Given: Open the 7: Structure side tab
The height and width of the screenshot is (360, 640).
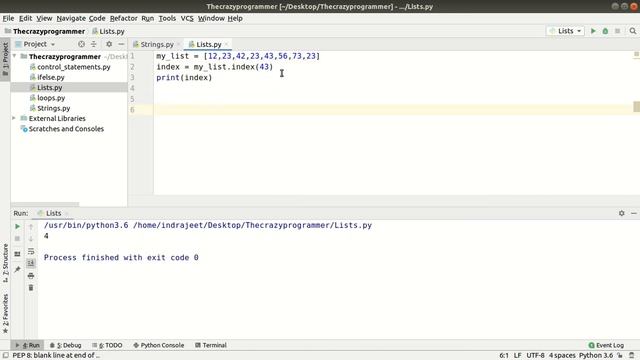Looking at the screenshot, I should point(5,263).
